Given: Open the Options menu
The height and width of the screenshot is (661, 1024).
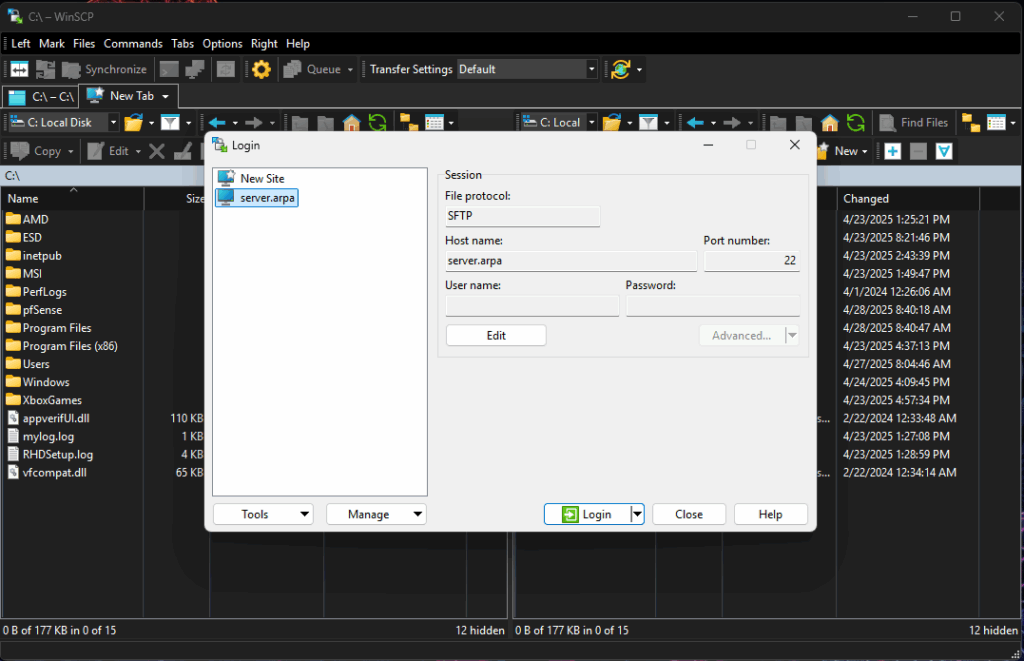Looking at the screenshot, I should coord(222,44).
